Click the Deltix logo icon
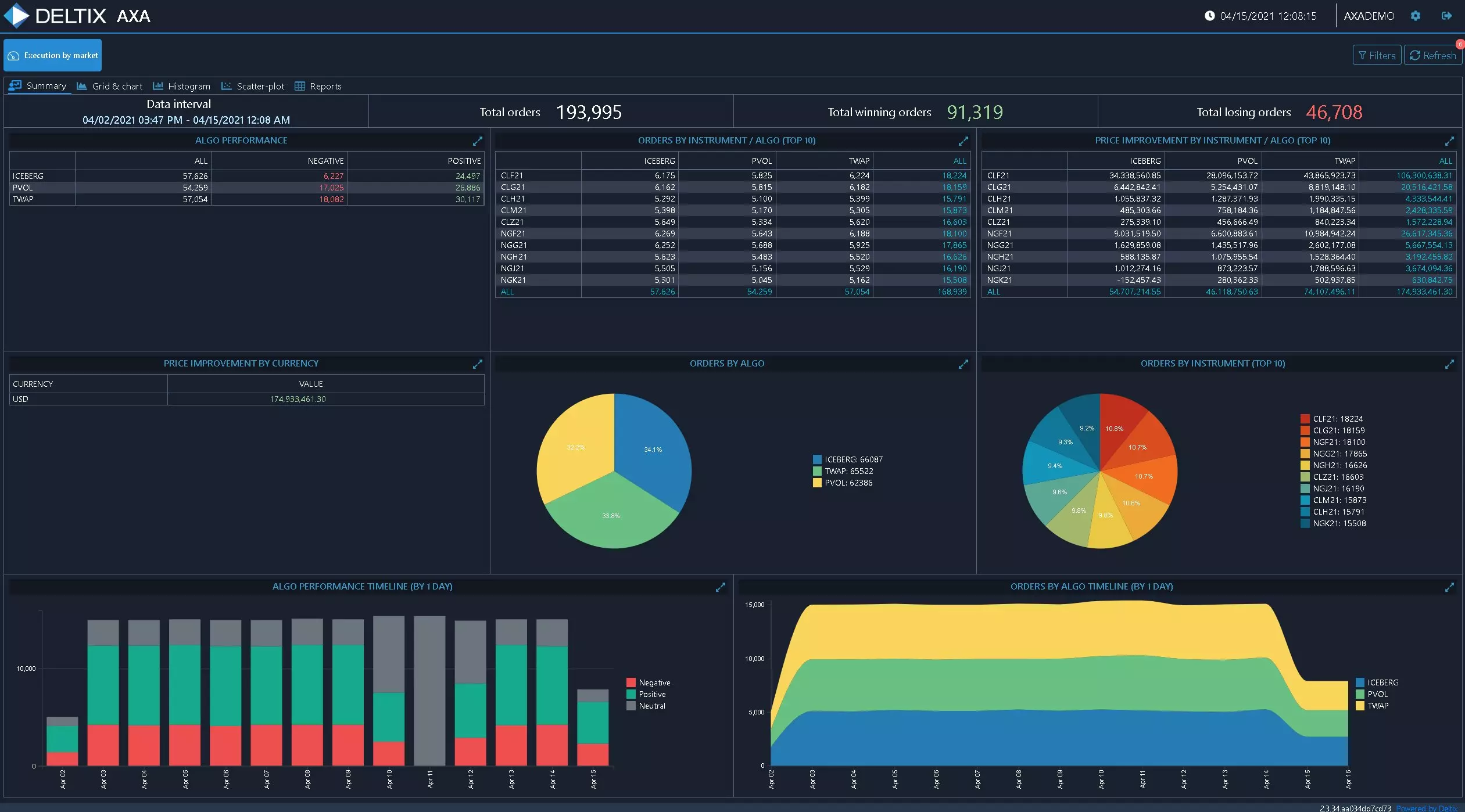The width and height of the screenshot is (1465, 812). (x=17, y=16)
